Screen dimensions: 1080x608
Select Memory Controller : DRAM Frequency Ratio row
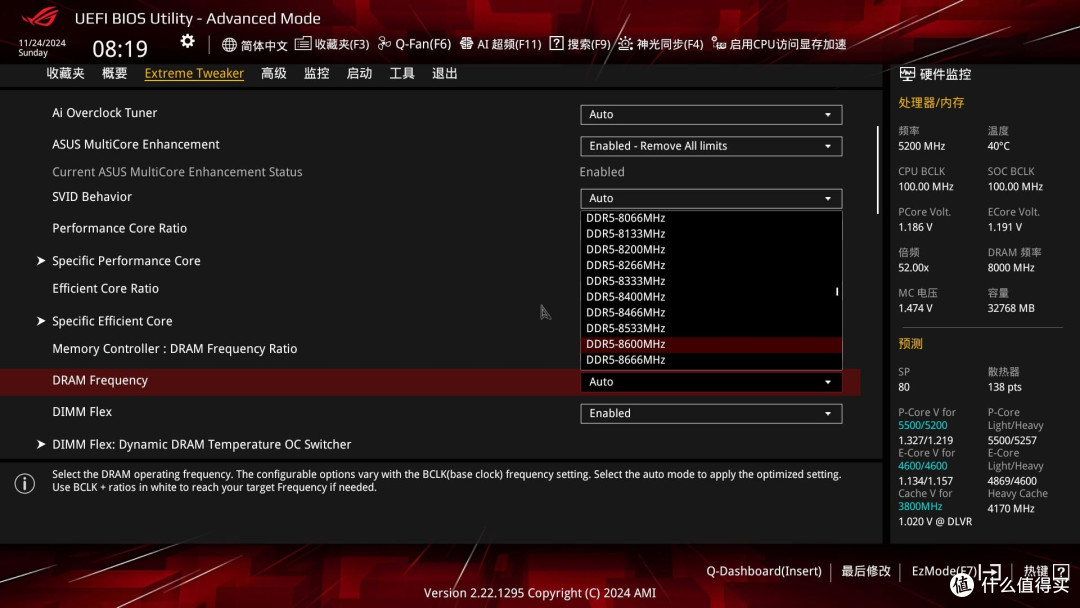175,349
